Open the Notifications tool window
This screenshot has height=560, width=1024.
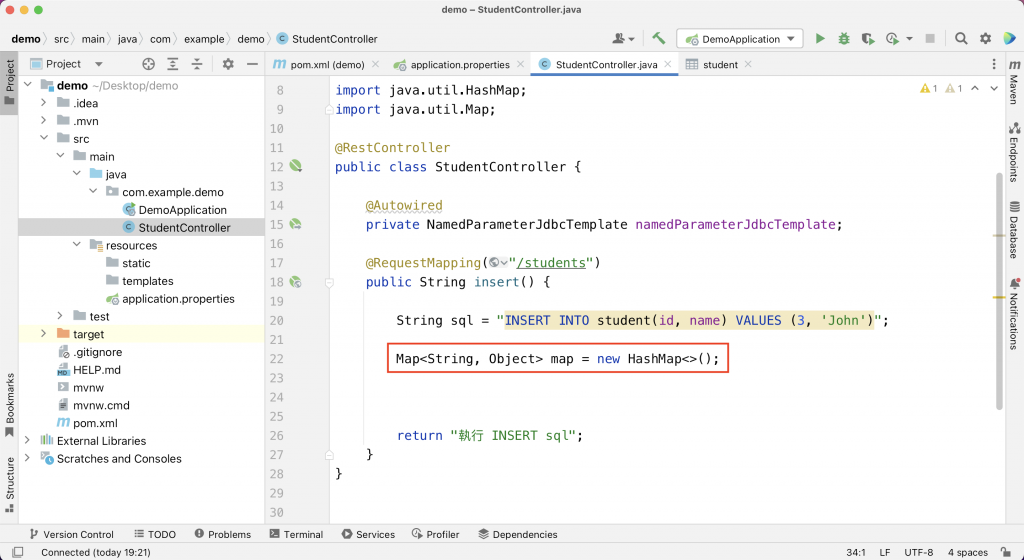pyautogui.click(x=1014, y=313)
